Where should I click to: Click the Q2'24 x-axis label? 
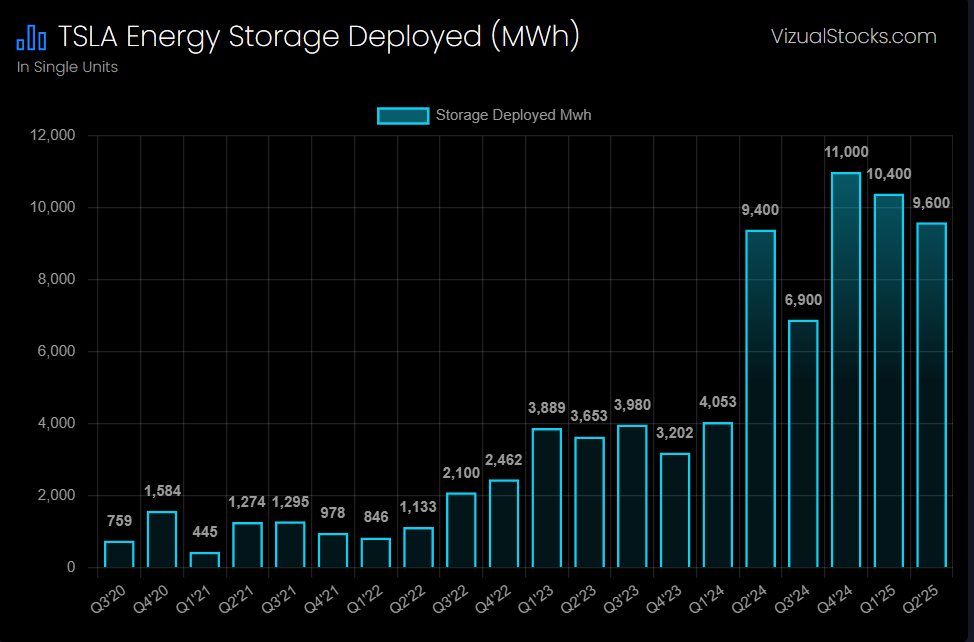(x=749, y=599)
